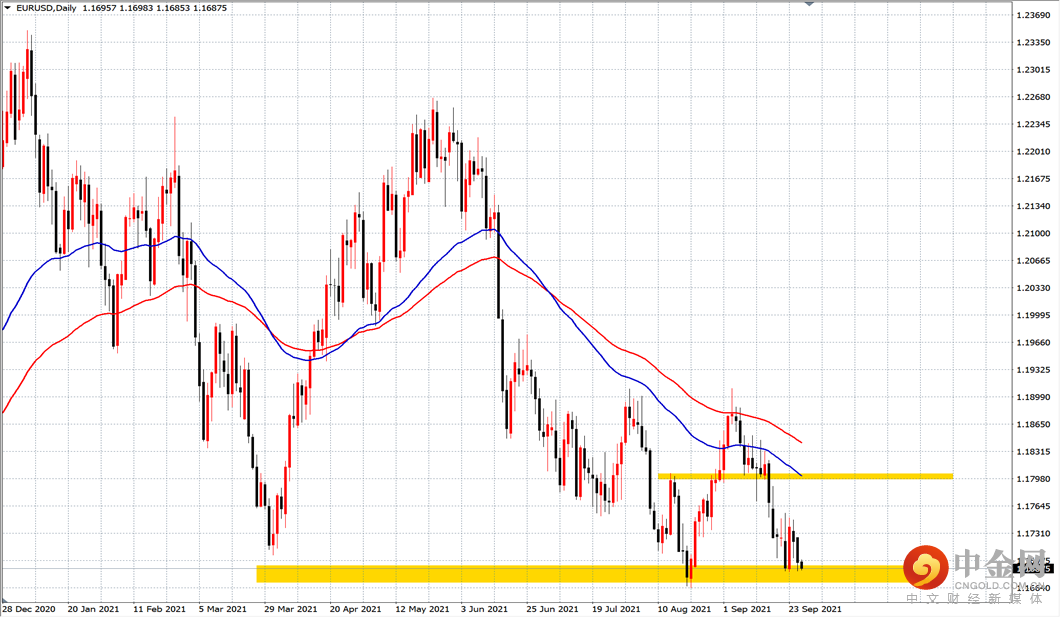
Task: Click the 1.20330 price axis label
Action: pos(1033,288)
